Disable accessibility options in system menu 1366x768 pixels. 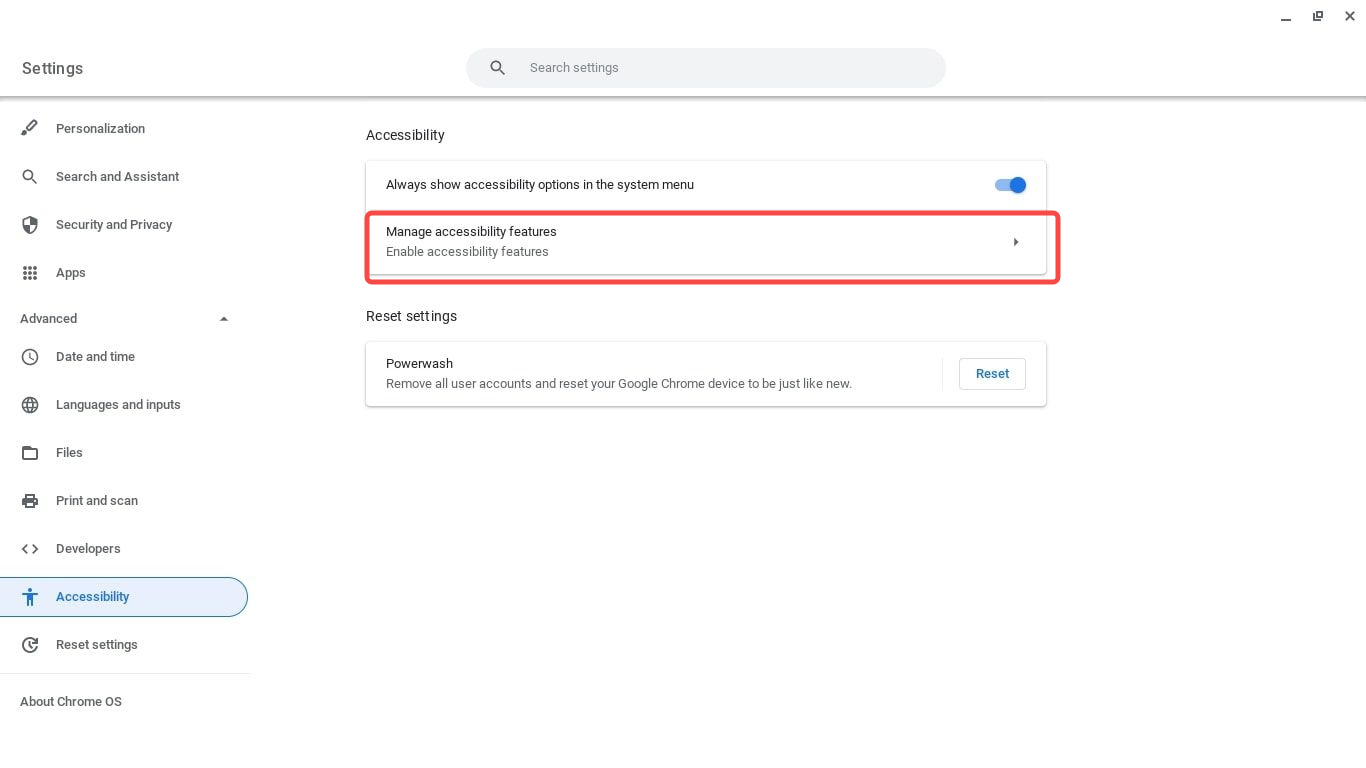point(1010,185)
